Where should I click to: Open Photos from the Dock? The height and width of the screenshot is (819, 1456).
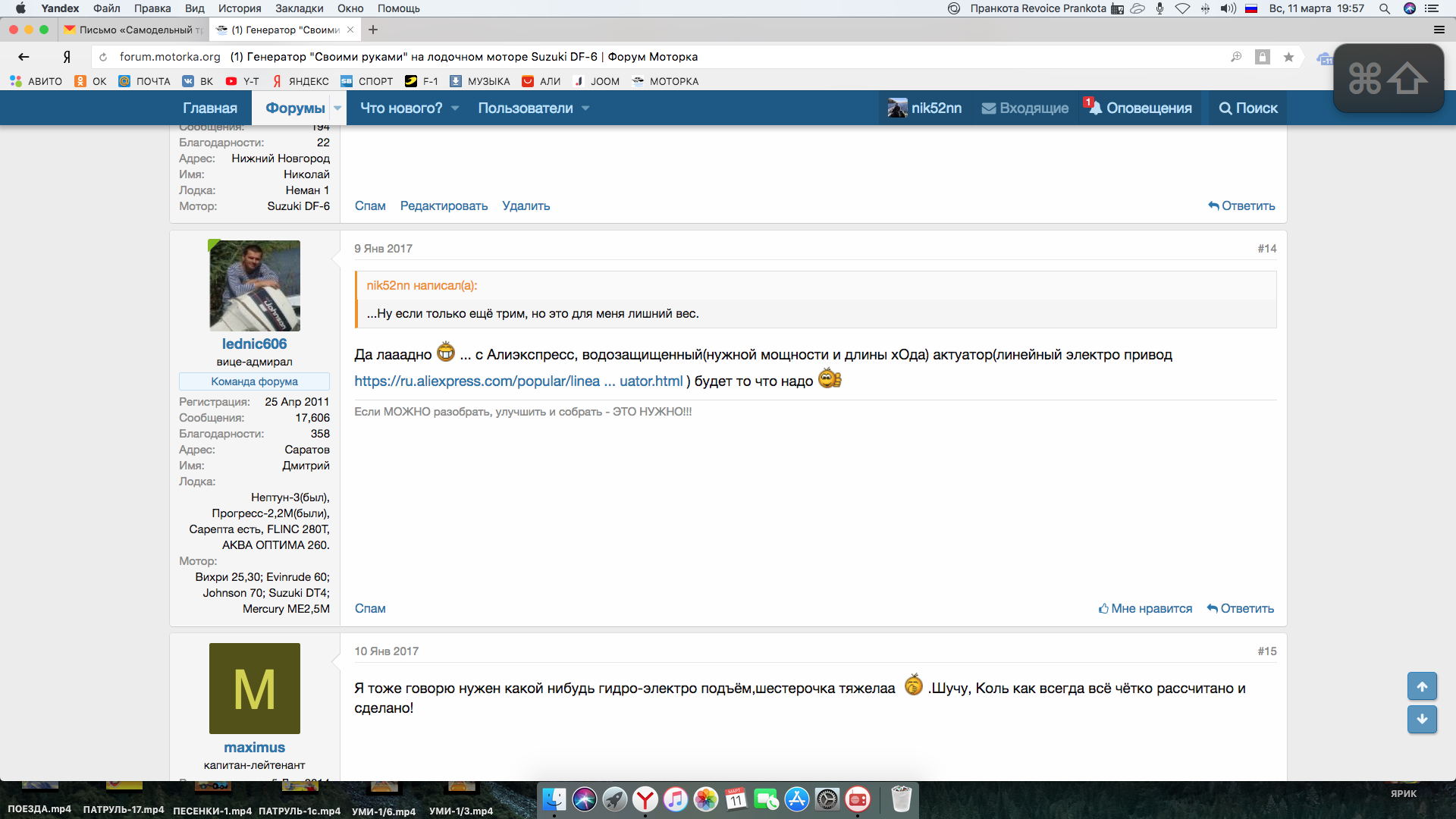(706, 799)
